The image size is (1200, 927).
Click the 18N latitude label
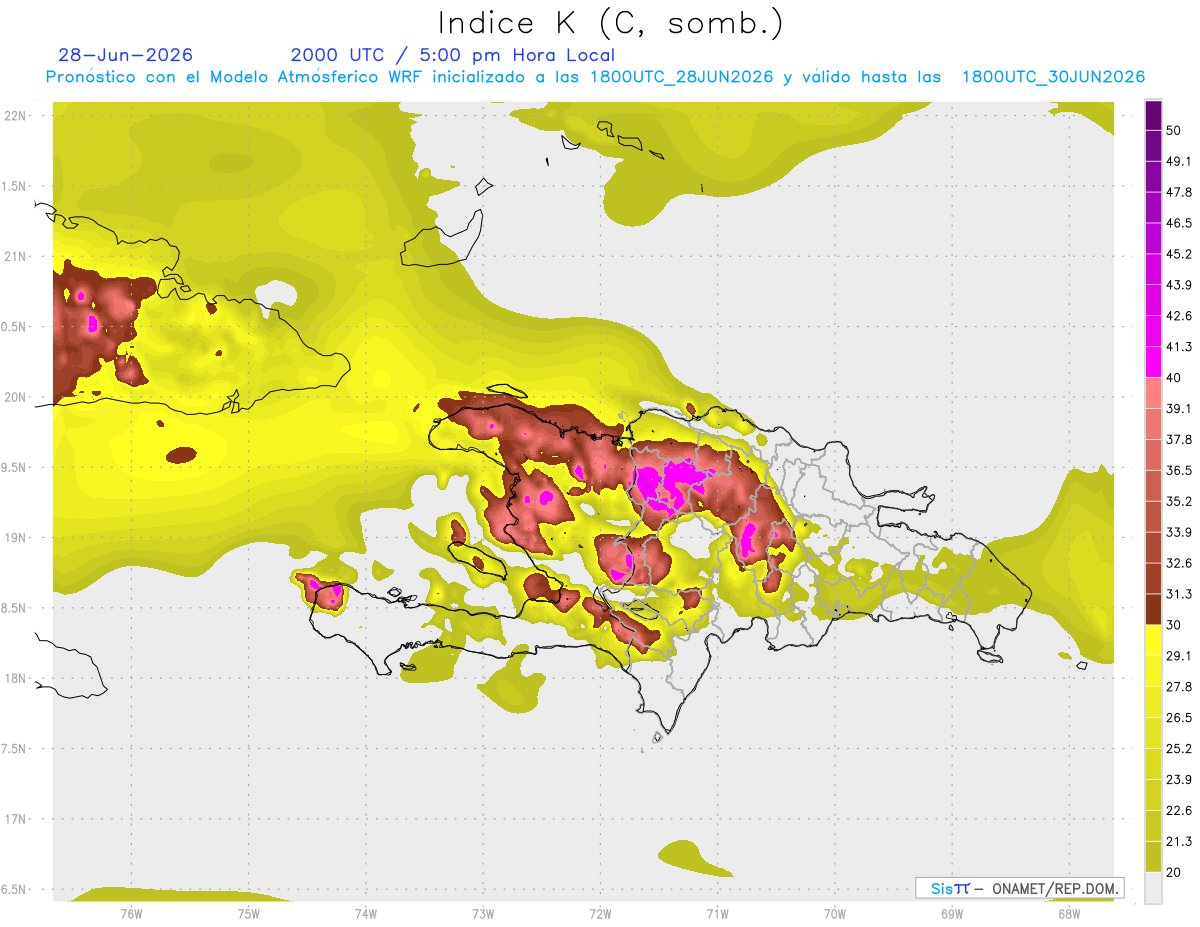point(16,679)
